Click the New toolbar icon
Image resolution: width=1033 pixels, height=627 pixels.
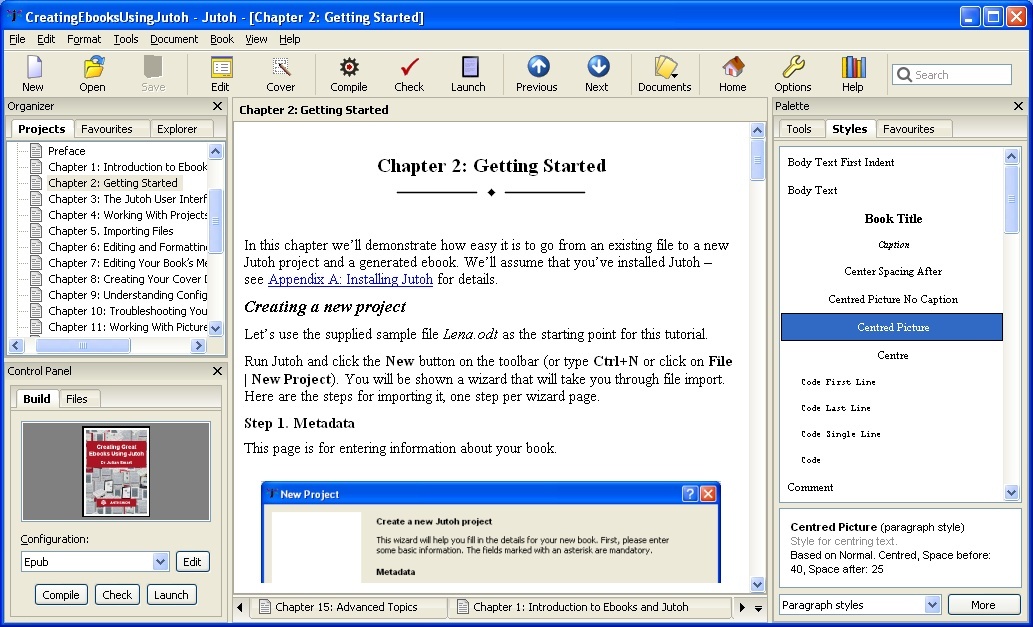33,73
